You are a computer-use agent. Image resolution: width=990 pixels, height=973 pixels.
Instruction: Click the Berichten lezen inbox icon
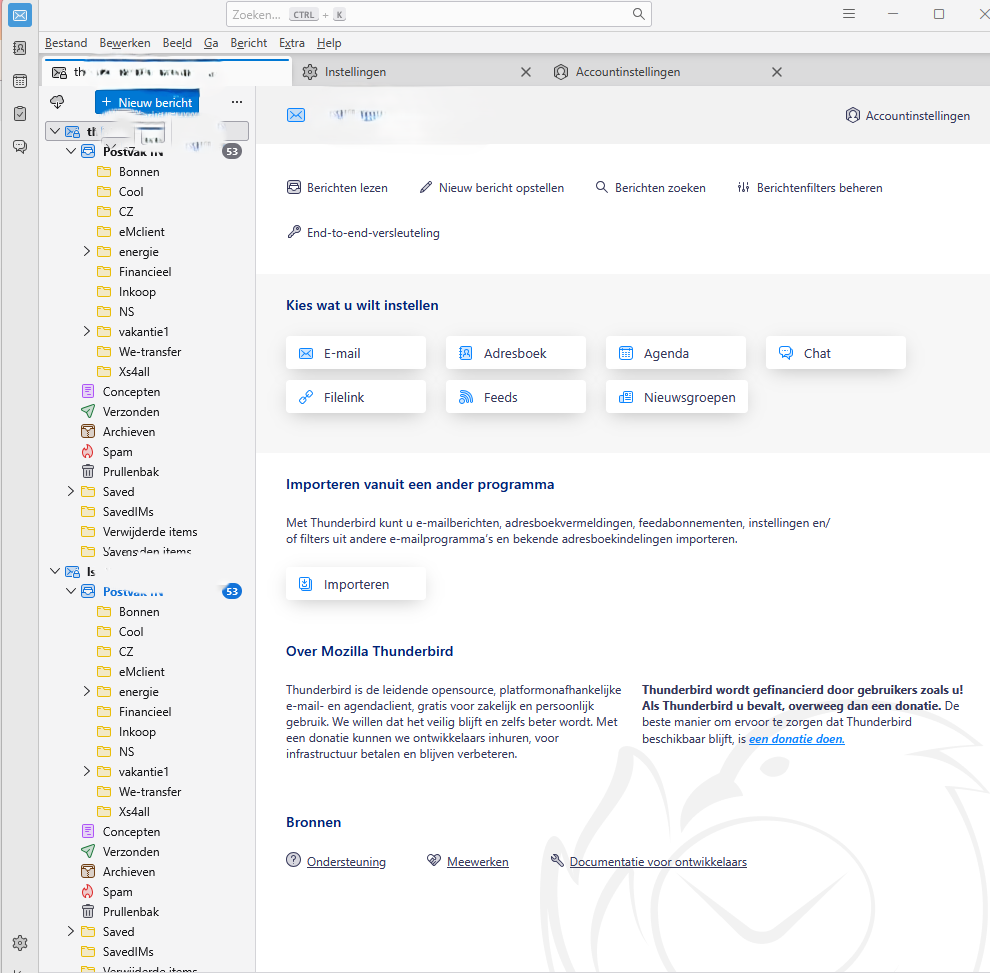[294, 188]
